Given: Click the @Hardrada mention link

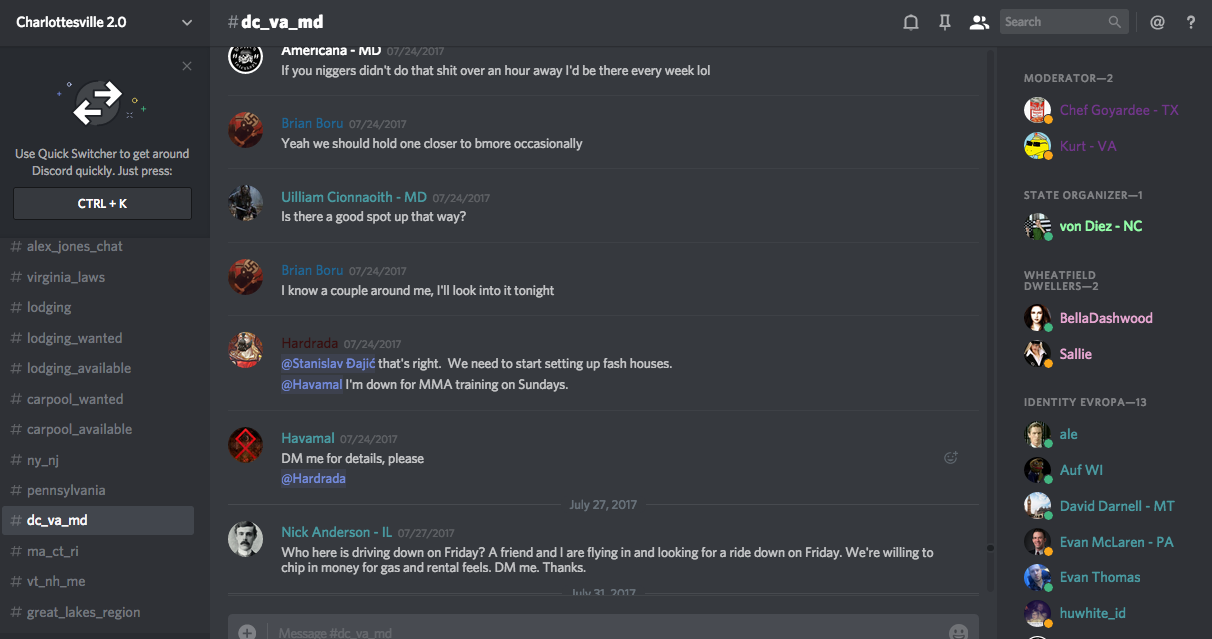Looking at the screenshot, I should point(314,479).
